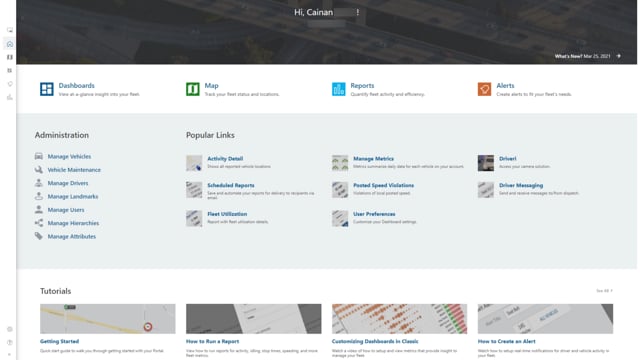Click the light-blue Reports tile icon
640x360 pixels.
338,89
